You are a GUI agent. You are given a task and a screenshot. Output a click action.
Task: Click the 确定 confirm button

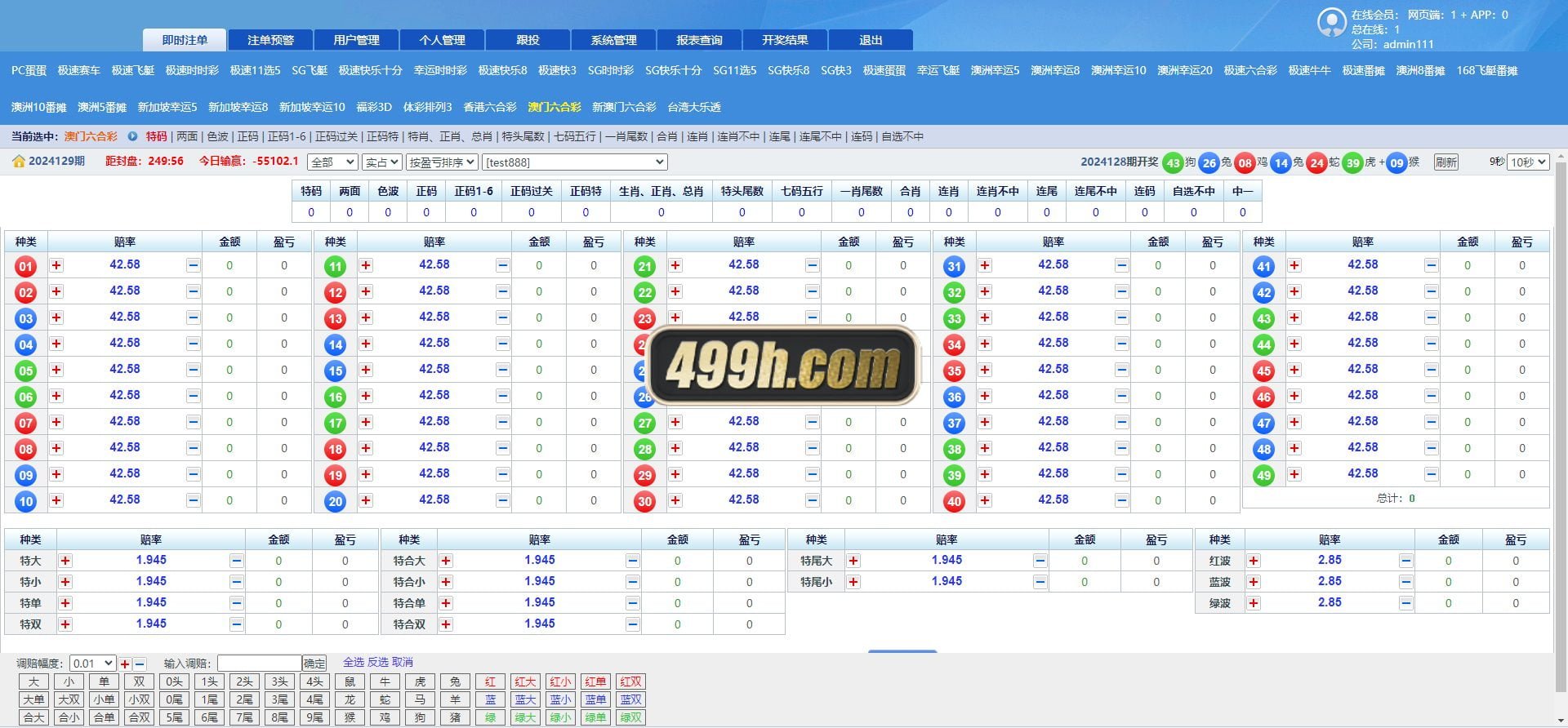(x=314, y=664)
